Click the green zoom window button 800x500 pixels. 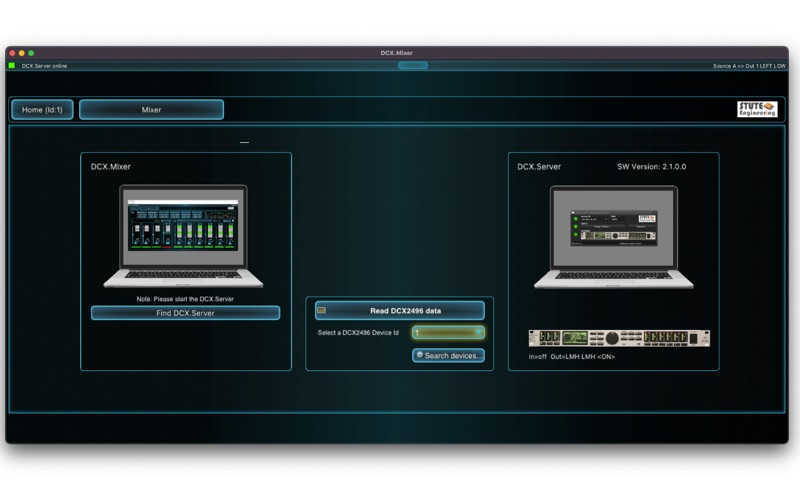[x=31, y=53]
